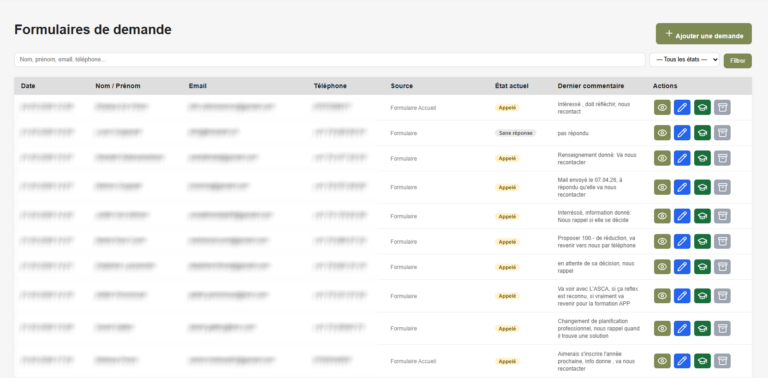Screen dimensions: 768x378
Task: Archive the 'Proposer 100.- de réduction' request
Action: tap(722, 241)
